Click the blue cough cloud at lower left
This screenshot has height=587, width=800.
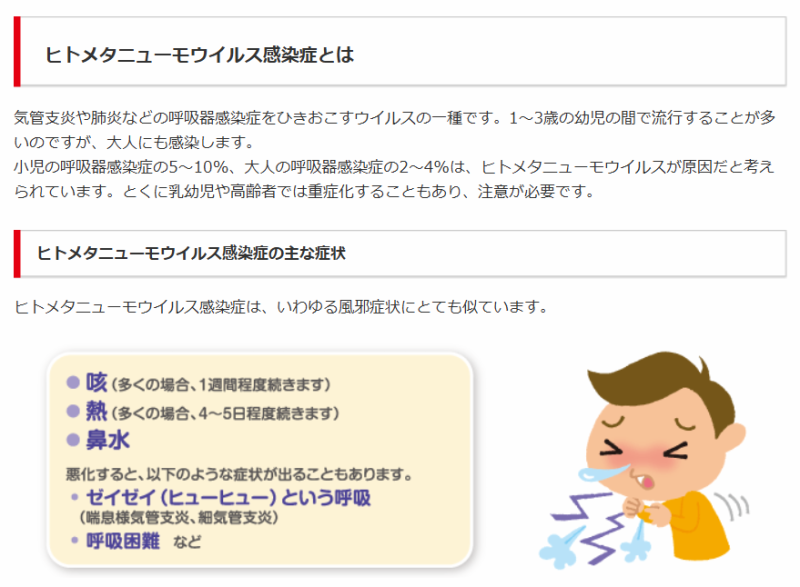pyautogui.click(x=561, y=548)
